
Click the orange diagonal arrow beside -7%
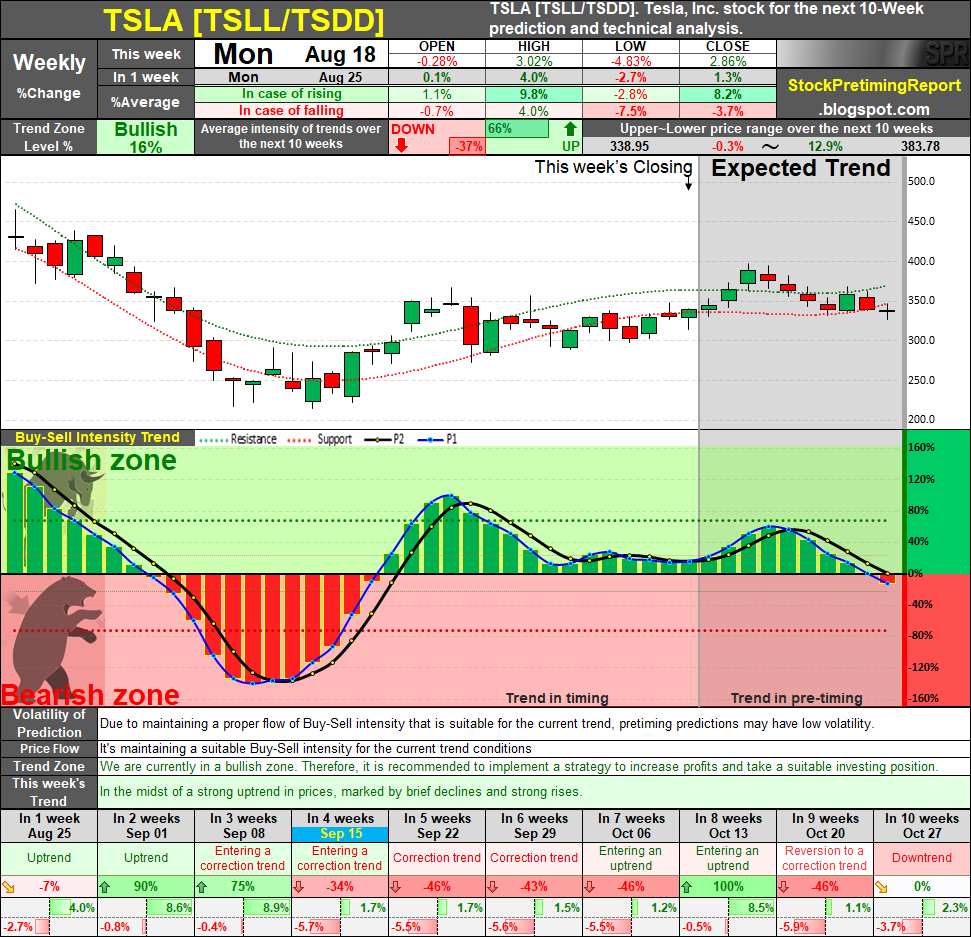[x=9, y=887]
